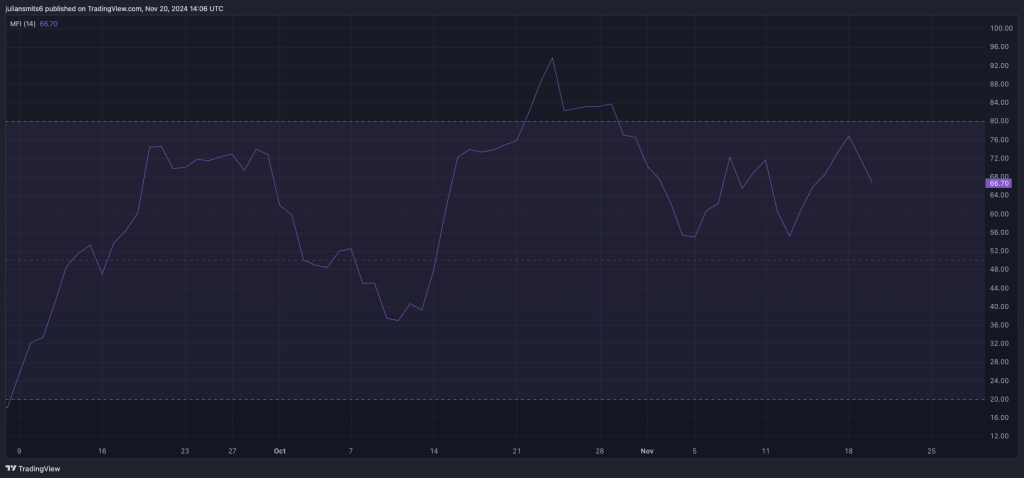
Task: Select the 72.00 level on the scale
Action: tap(1001, 158)
